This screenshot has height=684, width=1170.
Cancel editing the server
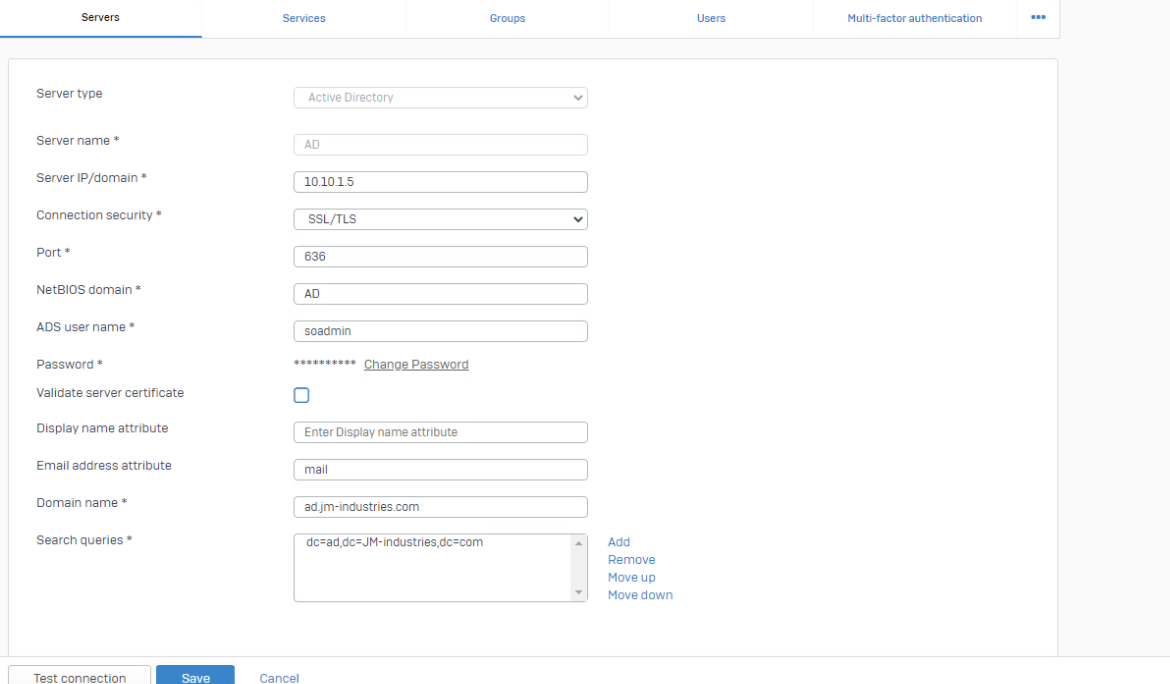279,677
